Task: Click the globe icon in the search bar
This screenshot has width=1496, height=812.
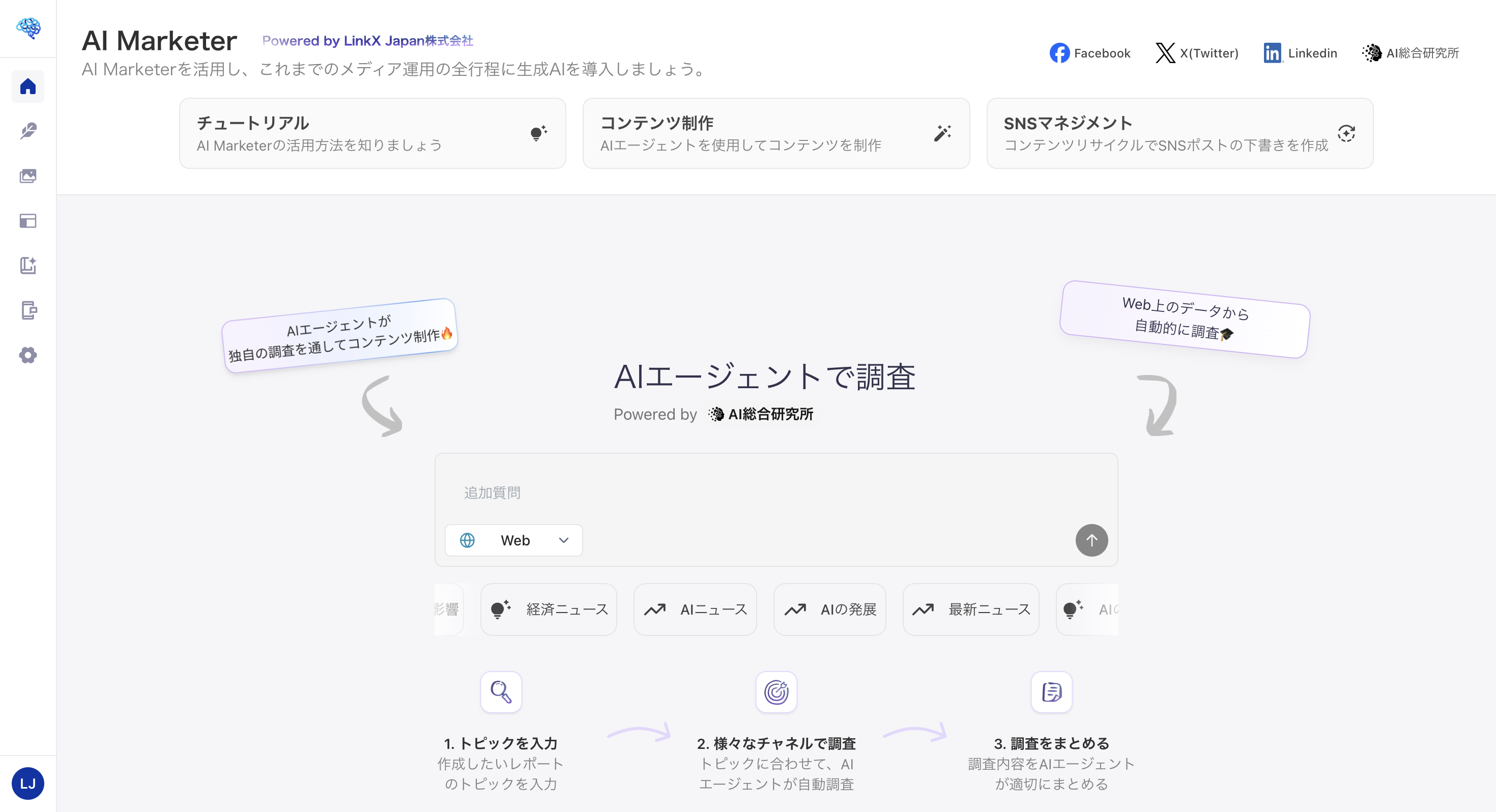Action: [467, 540]
